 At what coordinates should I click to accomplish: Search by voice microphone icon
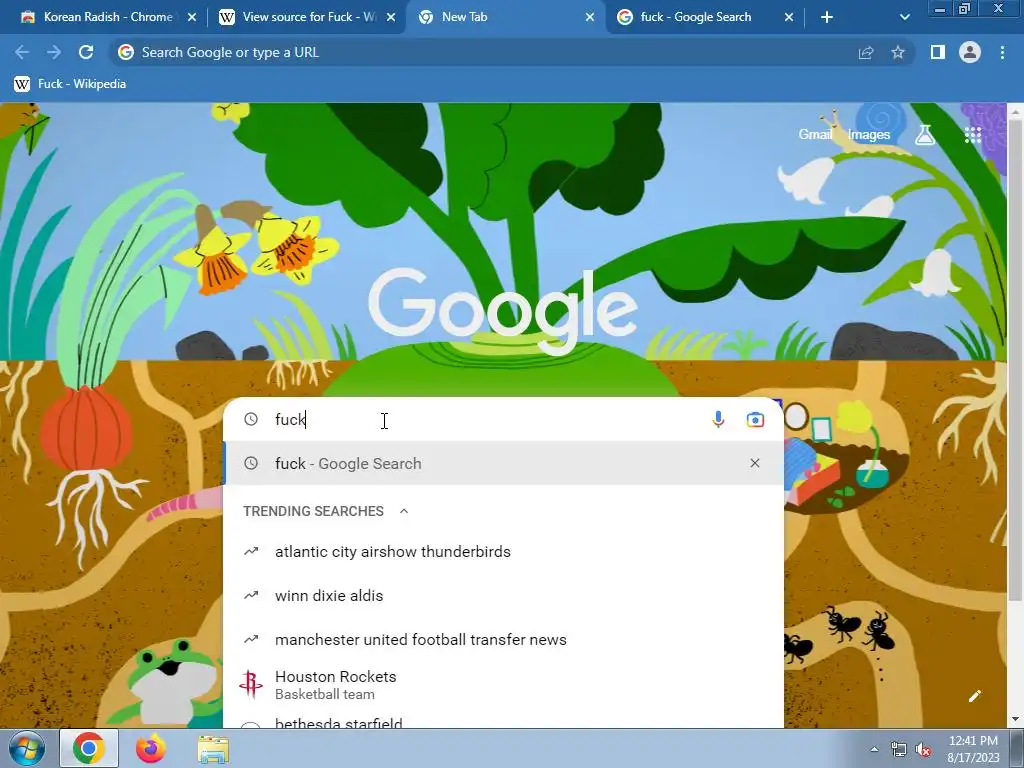[x=718, y=419]
